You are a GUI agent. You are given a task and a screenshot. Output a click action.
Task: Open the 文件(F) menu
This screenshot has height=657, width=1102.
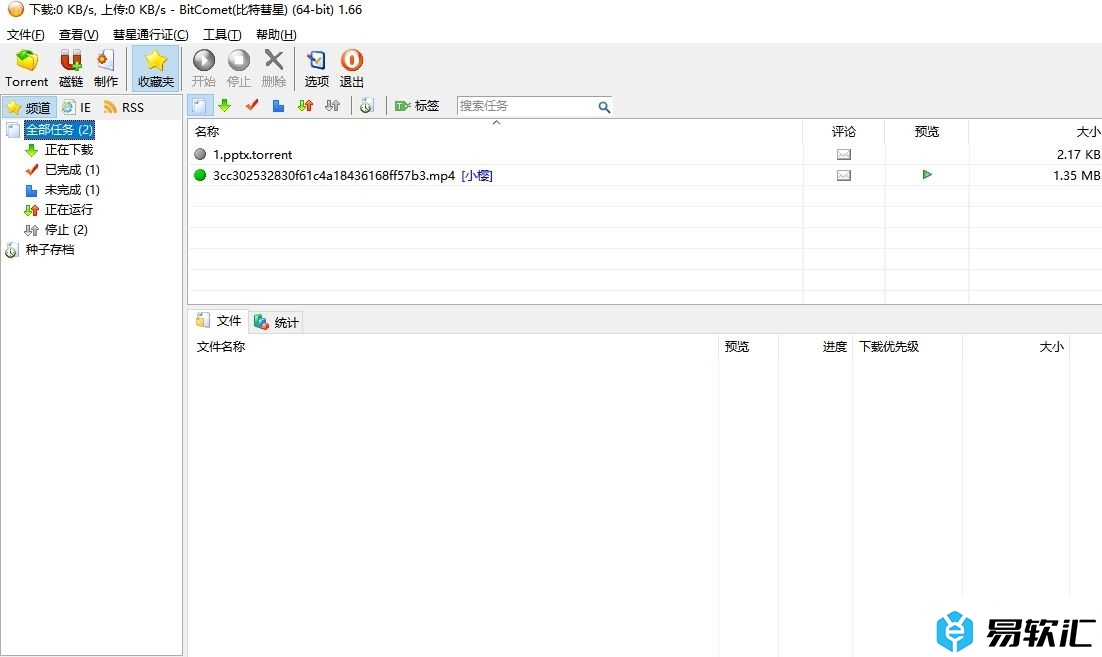click(x=25, y=34)
